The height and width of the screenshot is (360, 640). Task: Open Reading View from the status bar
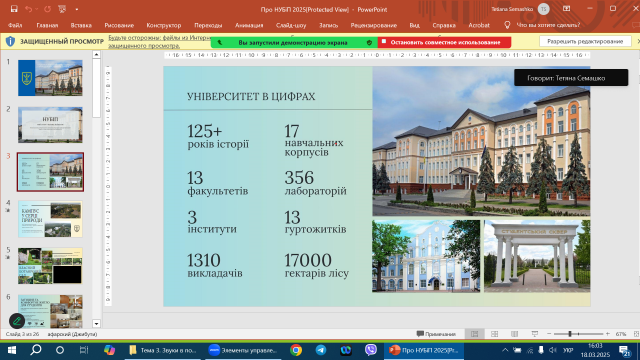(x=514, y=334)
